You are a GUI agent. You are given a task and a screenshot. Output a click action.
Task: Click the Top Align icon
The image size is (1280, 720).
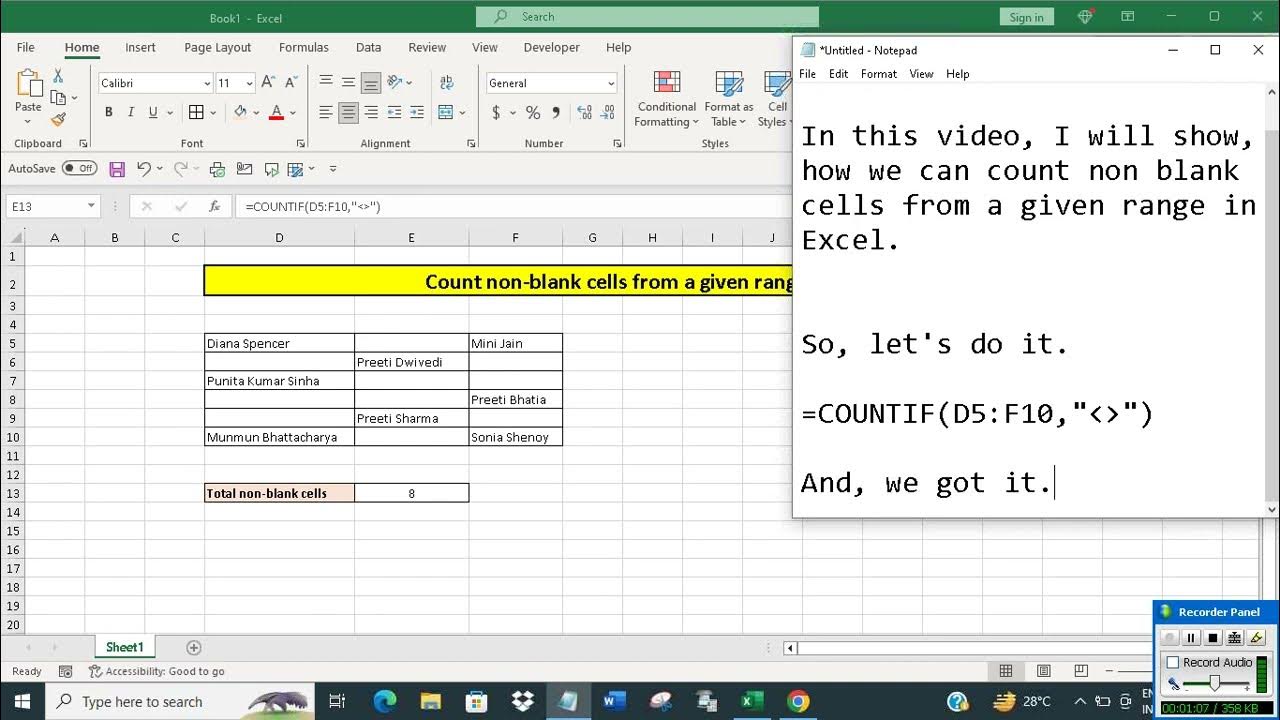click(x=326, y=82)
